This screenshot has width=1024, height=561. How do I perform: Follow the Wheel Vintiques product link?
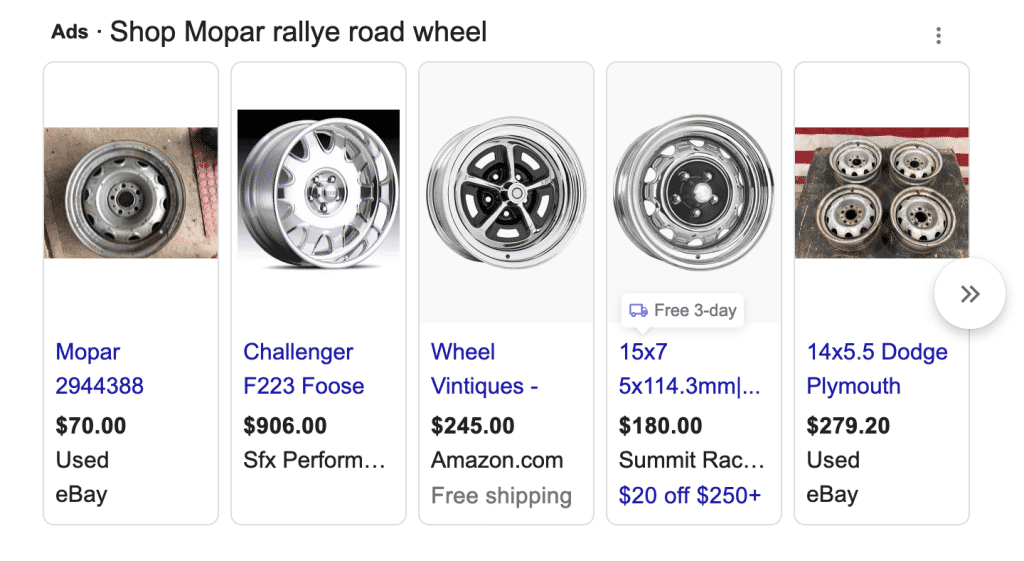pos(484,369)
